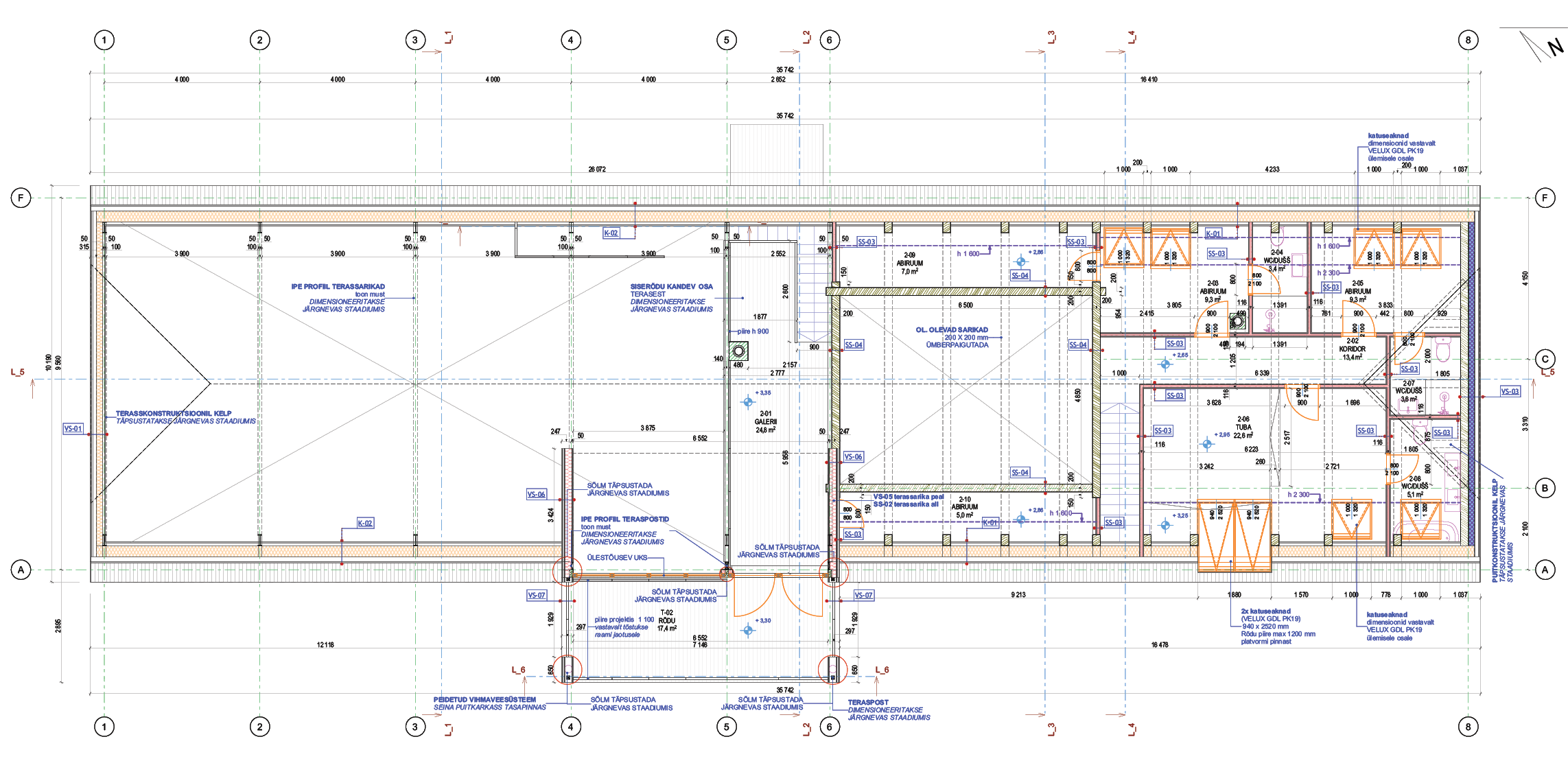This screenshot has width=1568, height=761.
Task: Select the VS-03 wall type tag
Action: [x=1510, y=391]
